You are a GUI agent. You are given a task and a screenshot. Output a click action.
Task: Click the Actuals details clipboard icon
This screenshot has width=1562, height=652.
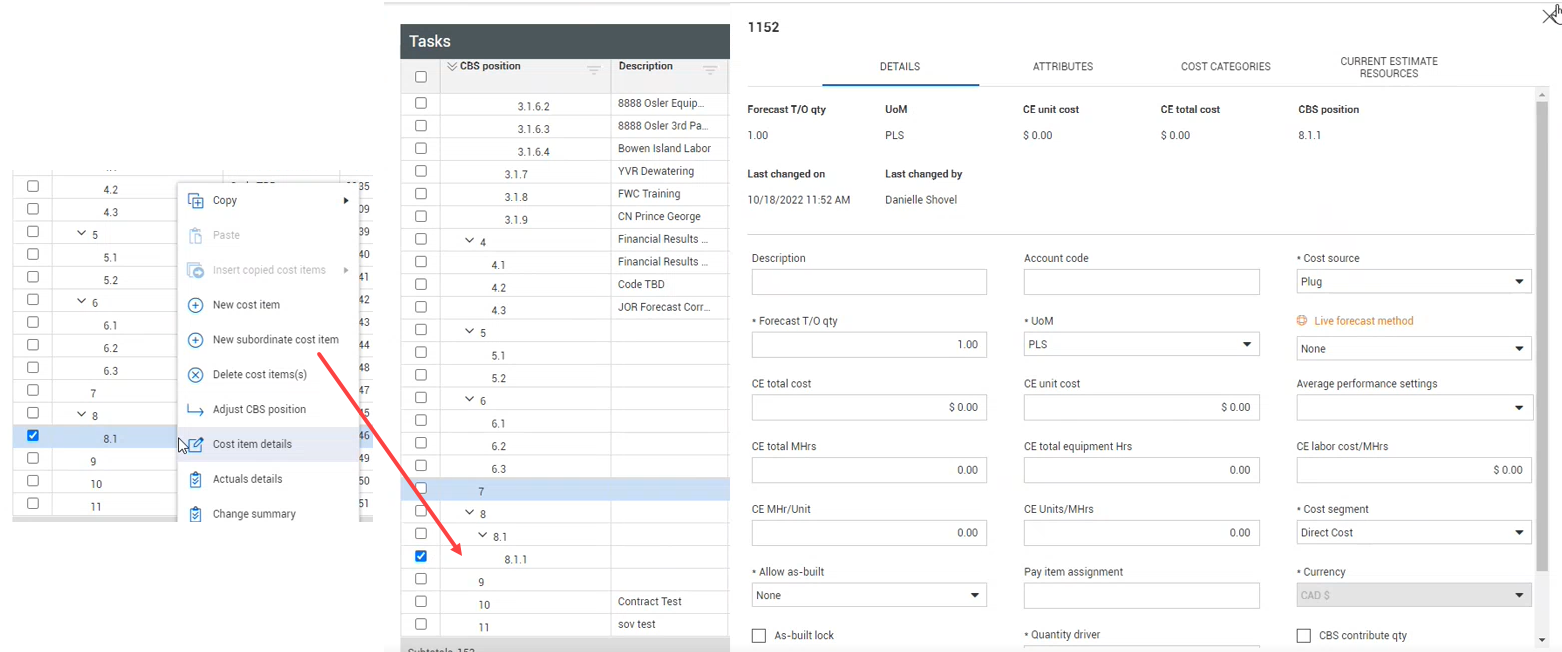[196, 479]
